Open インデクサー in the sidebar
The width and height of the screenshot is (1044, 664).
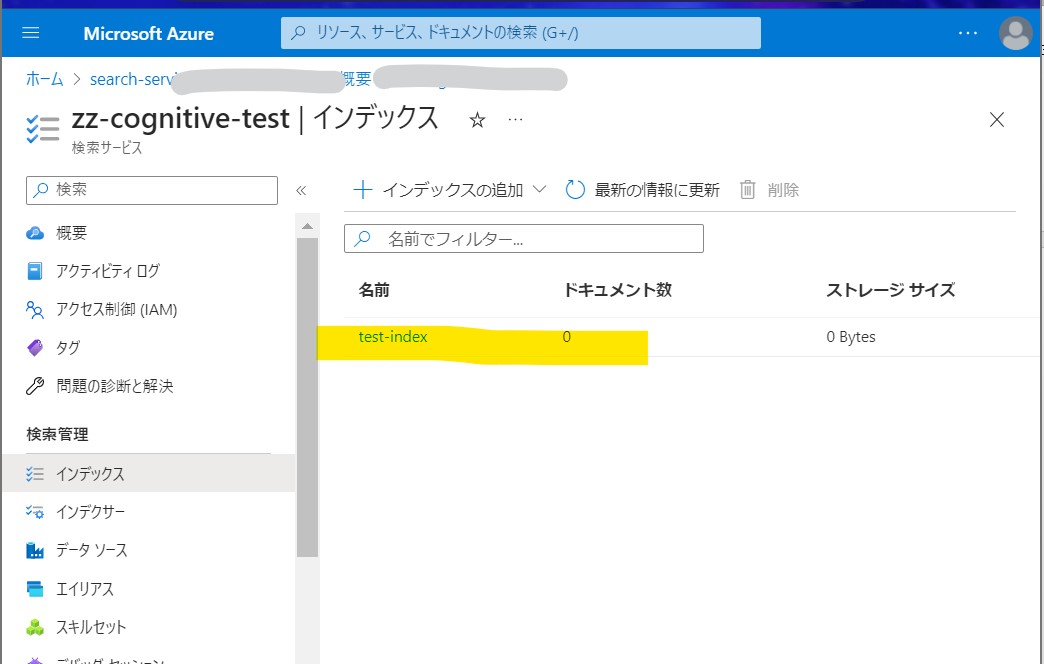click(91, 511)
